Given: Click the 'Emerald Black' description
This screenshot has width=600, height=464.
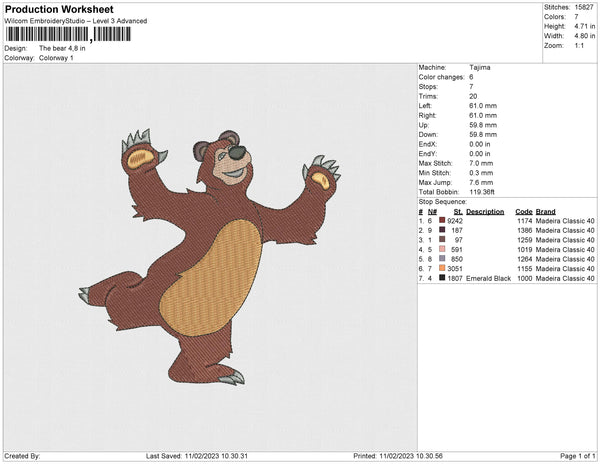Looking at the screenshot, I should click(x=488, y=278).
